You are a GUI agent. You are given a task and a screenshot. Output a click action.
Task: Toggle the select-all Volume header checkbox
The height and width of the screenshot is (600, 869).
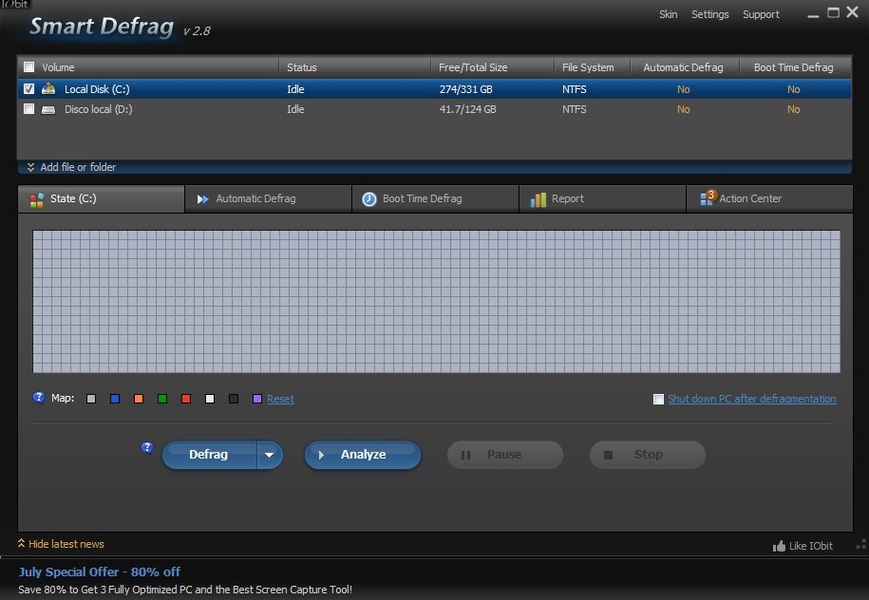tap(29, 67)
